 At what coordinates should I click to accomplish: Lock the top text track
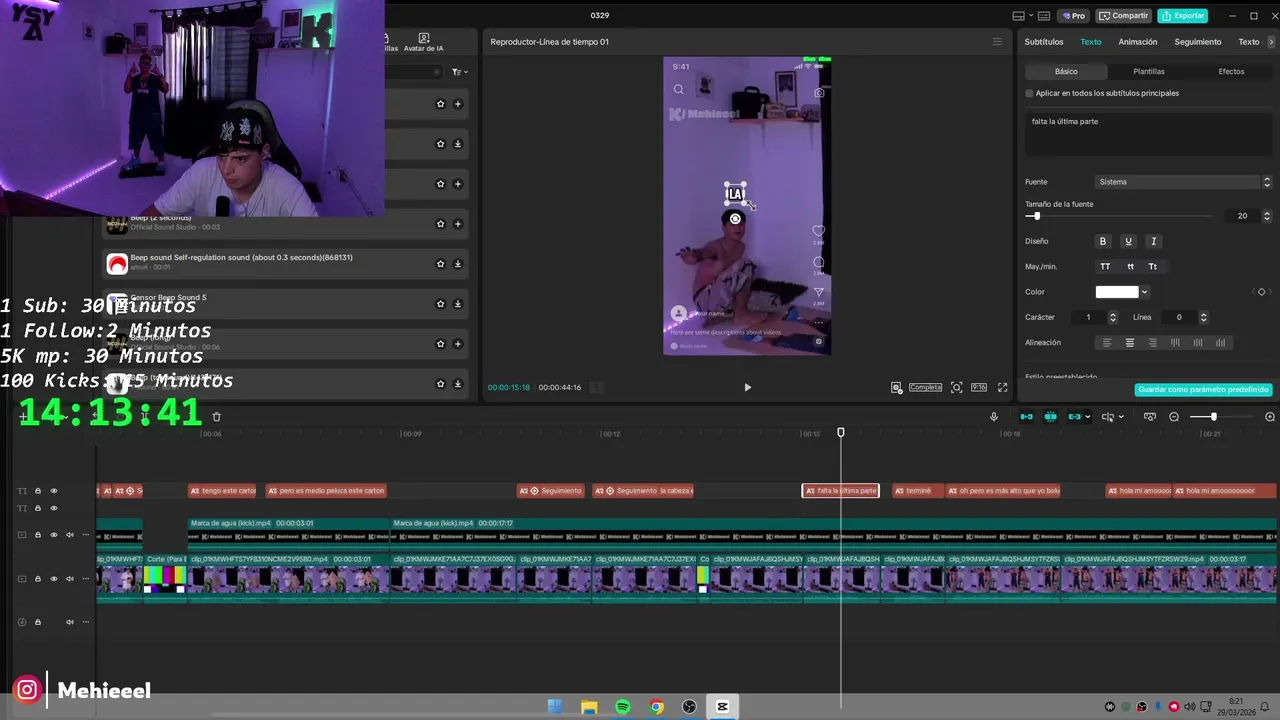tap(38, 491)
